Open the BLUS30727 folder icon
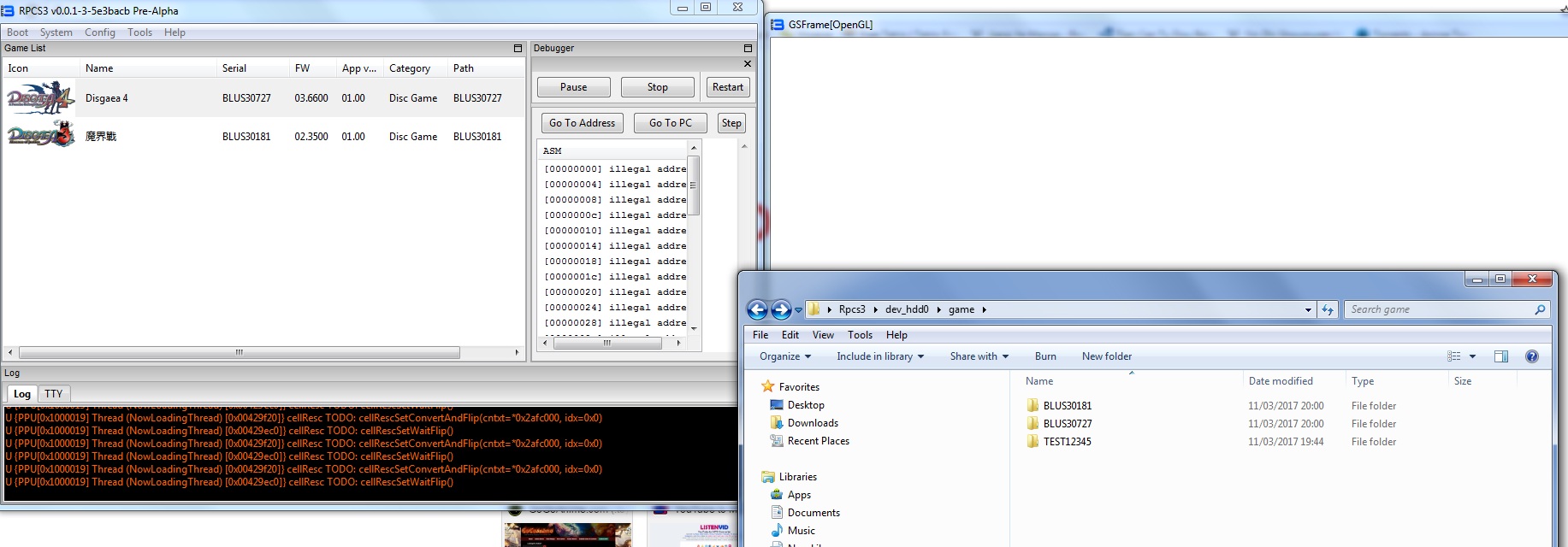 [x=1033, y=424]
